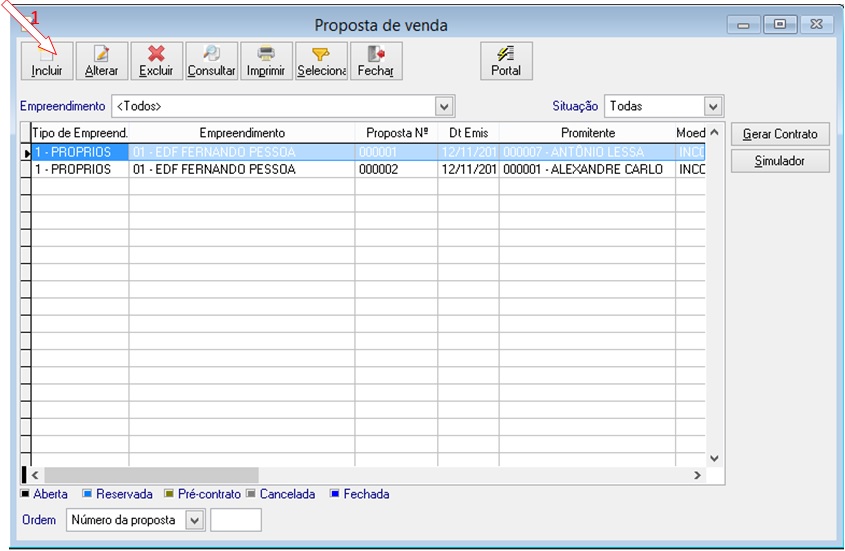Click the Promitente column header
The height and width of the screenshot is (551, 845).
point(587,133)
